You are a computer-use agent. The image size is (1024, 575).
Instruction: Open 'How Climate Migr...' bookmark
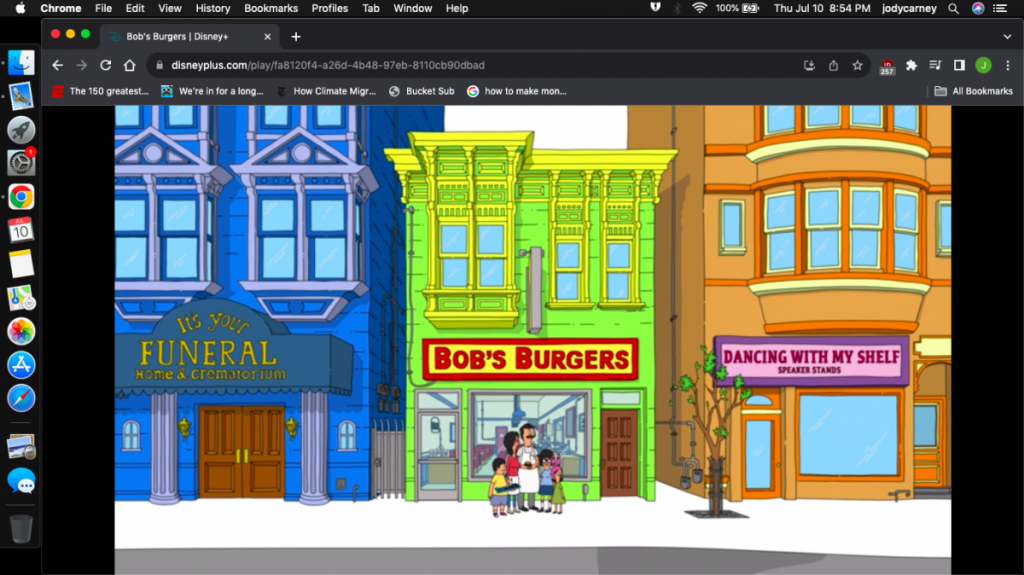click(x=327, y=91)
